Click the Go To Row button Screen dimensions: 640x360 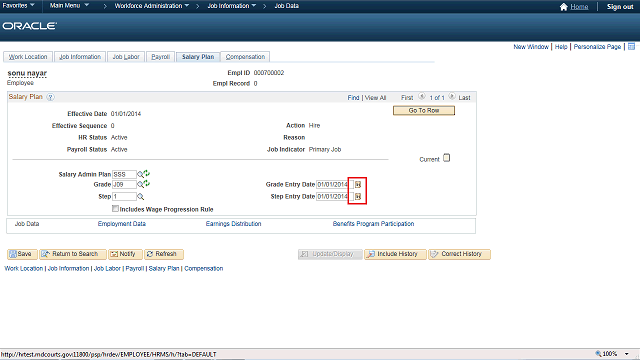point(424,111)
